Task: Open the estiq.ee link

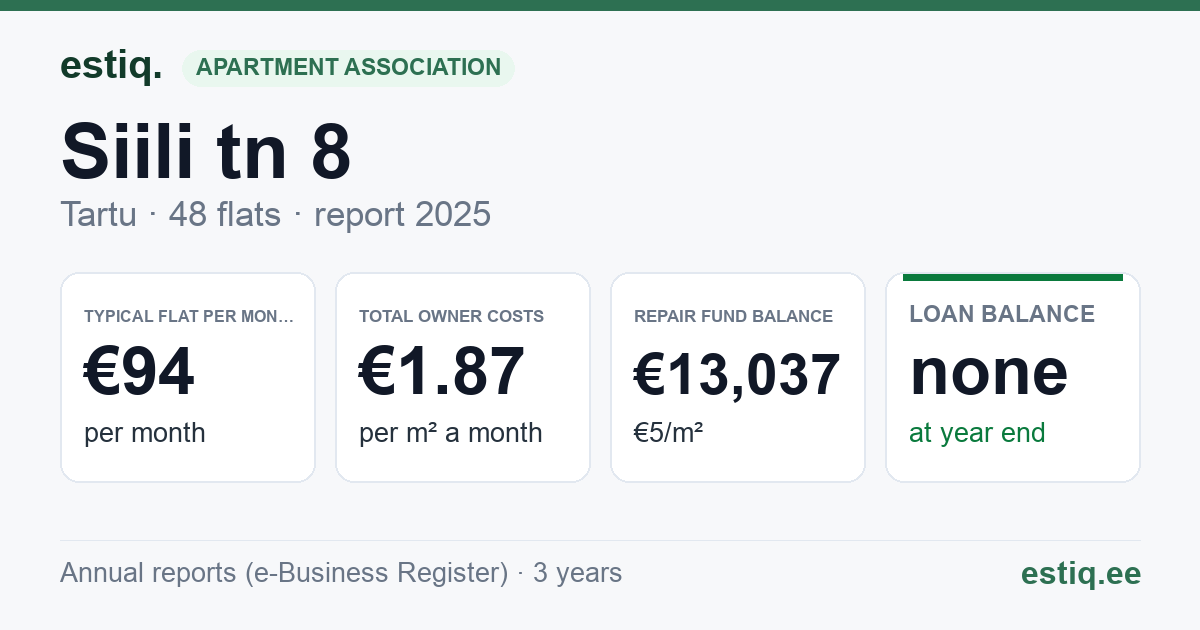Action: [x=1080, y=573]
